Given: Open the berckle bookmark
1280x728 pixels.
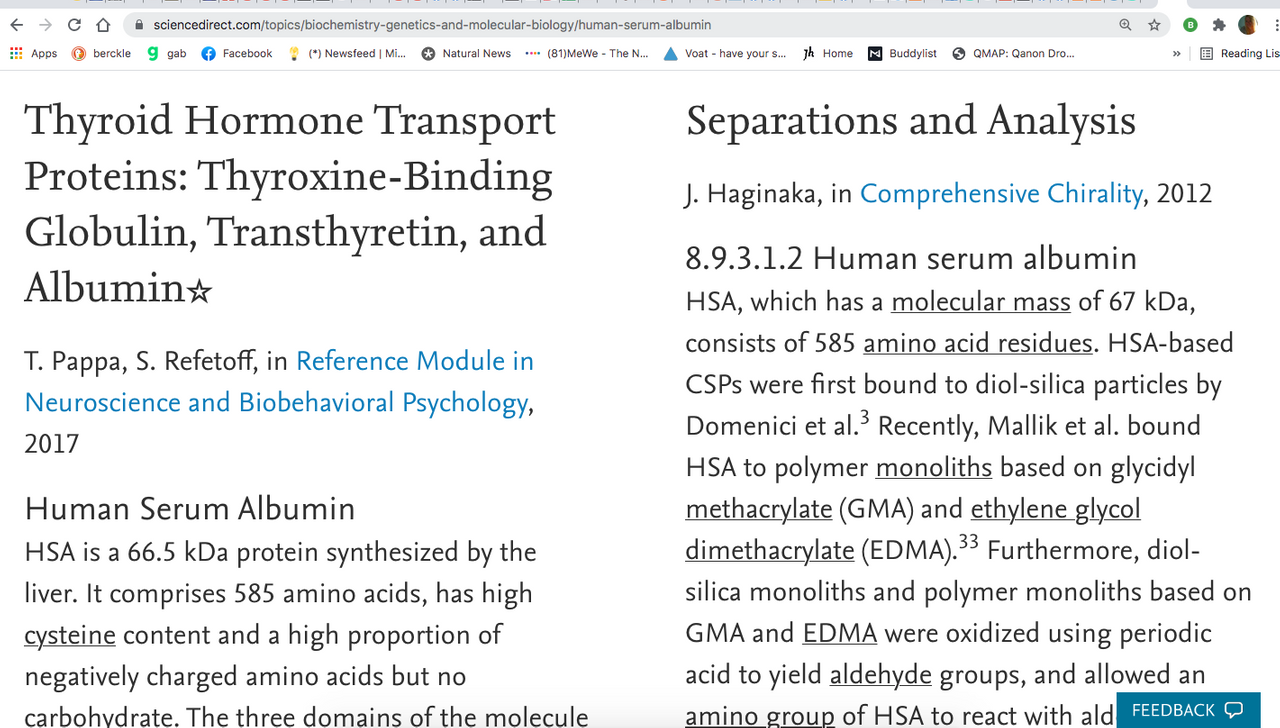Looking at the screenshot, I should (x=101, y=53).
